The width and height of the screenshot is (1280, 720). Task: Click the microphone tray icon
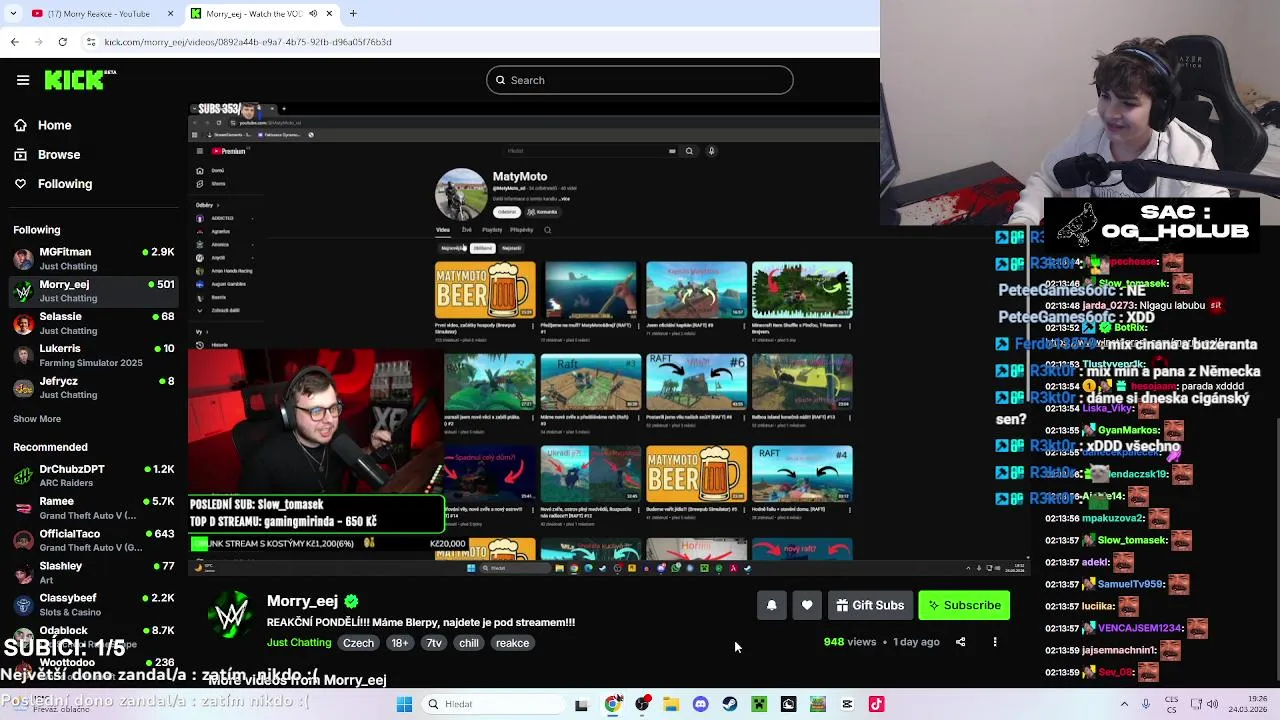pos(1146,704)
